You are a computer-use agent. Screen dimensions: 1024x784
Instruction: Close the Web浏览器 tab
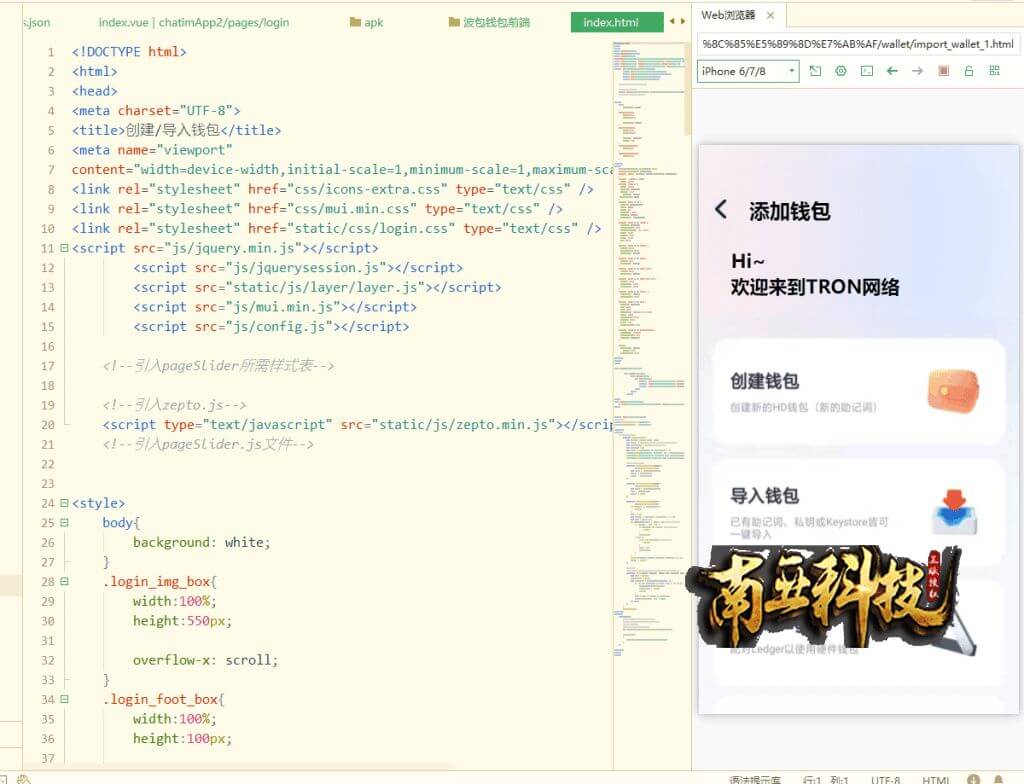pos(771,15)
